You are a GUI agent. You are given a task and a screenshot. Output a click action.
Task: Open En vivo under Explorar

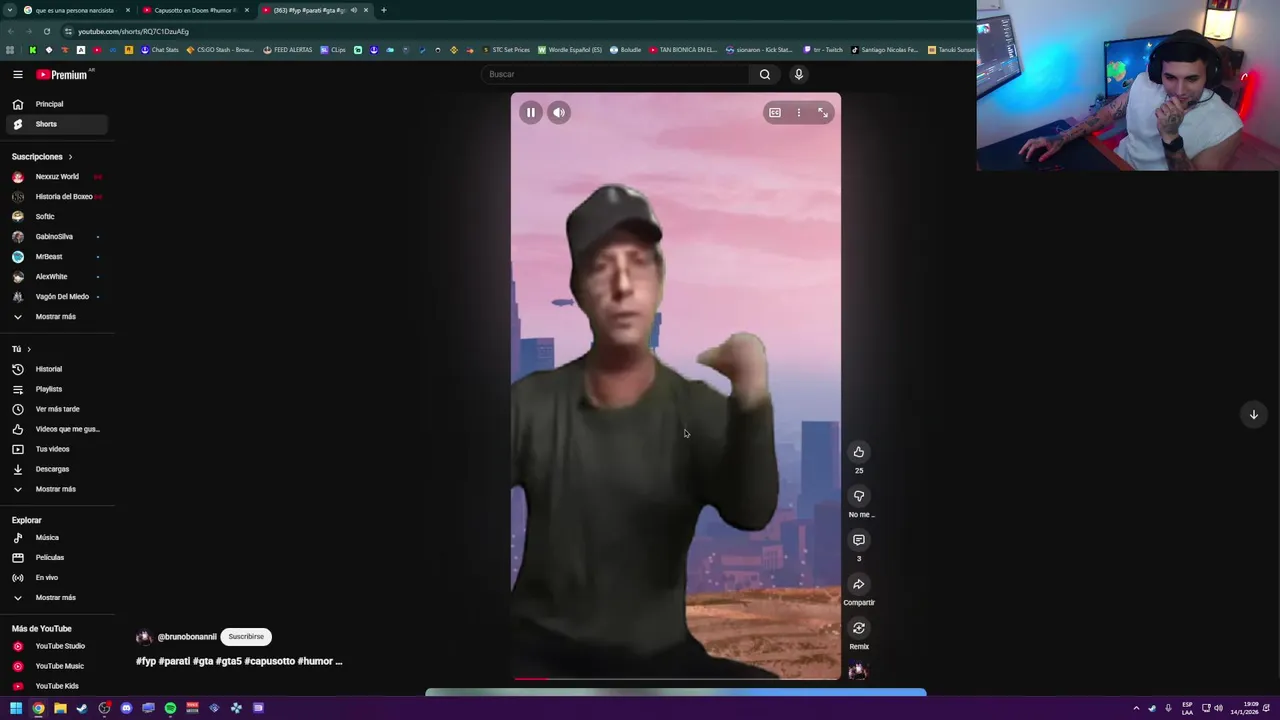point(55,578)
